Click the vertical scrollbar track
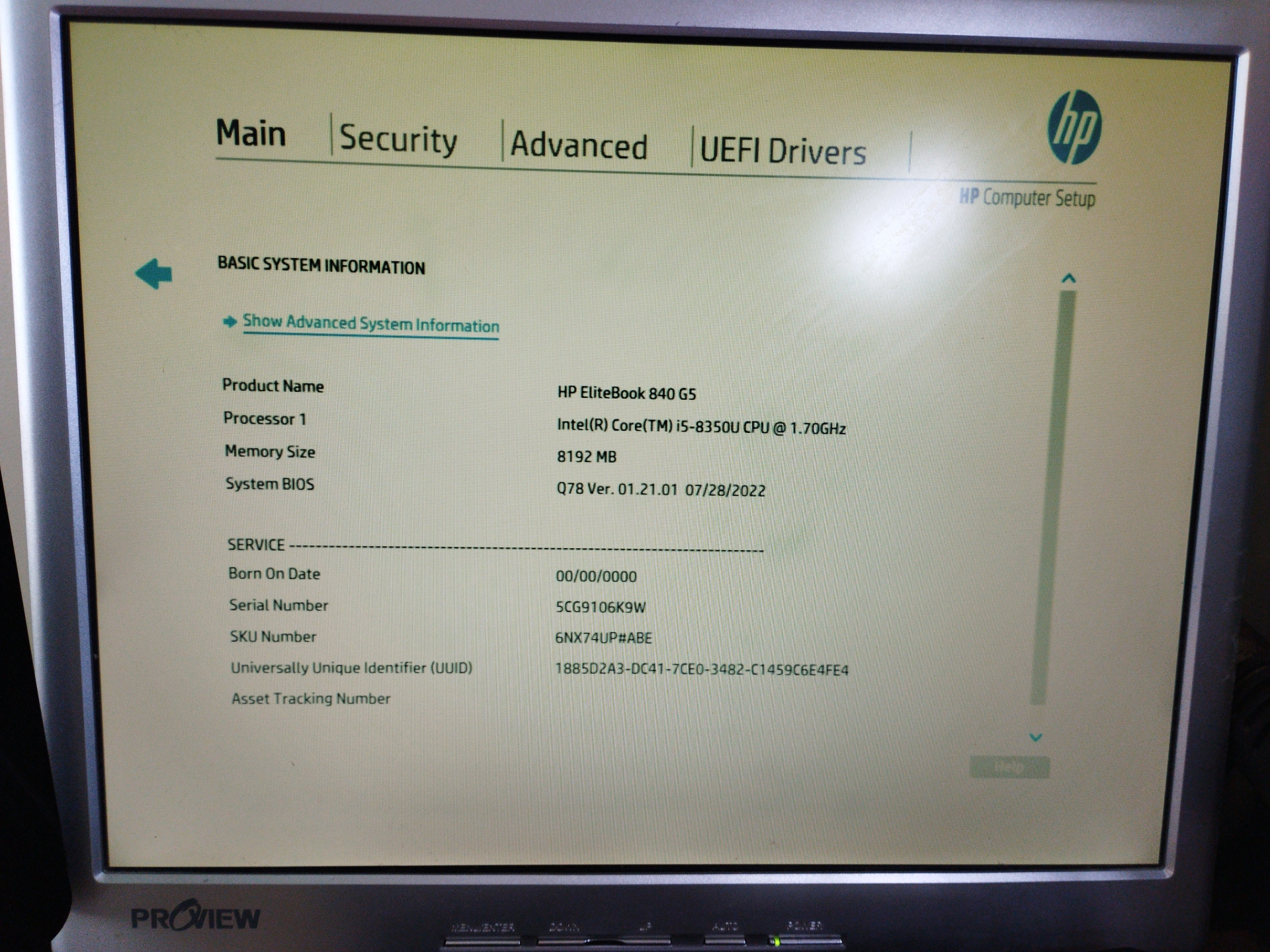The width and height of the screenshot is (1270, 952). coord(1052,498)
